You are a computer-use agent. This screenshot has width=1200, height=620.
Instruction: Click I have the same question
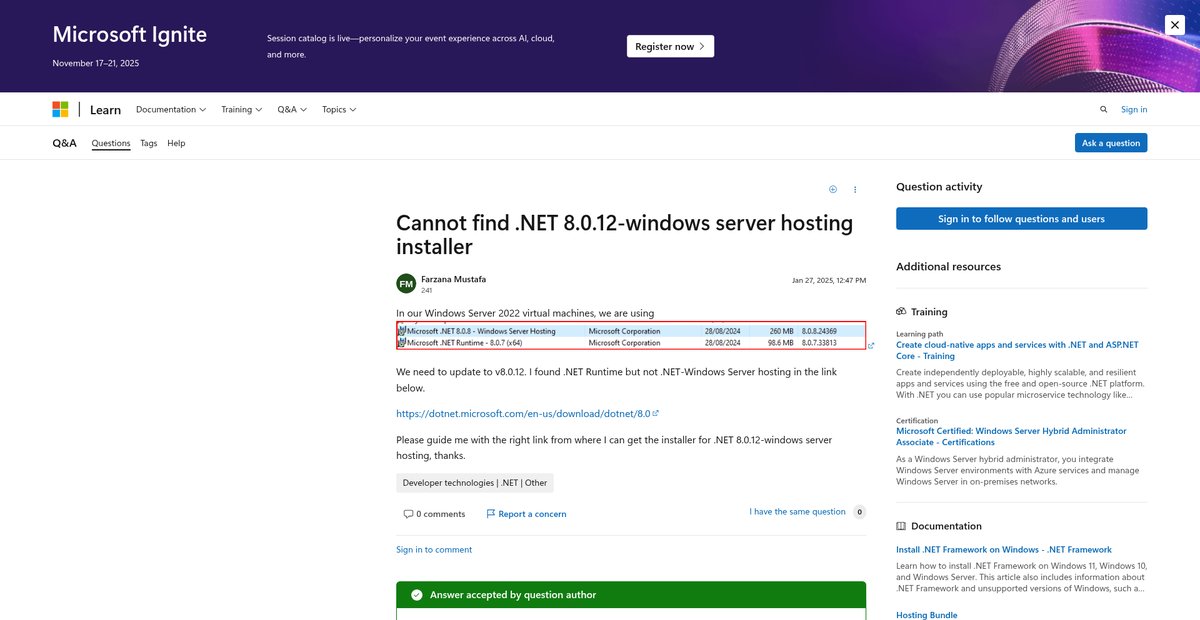pyautogui.click(x=797, y=512)
